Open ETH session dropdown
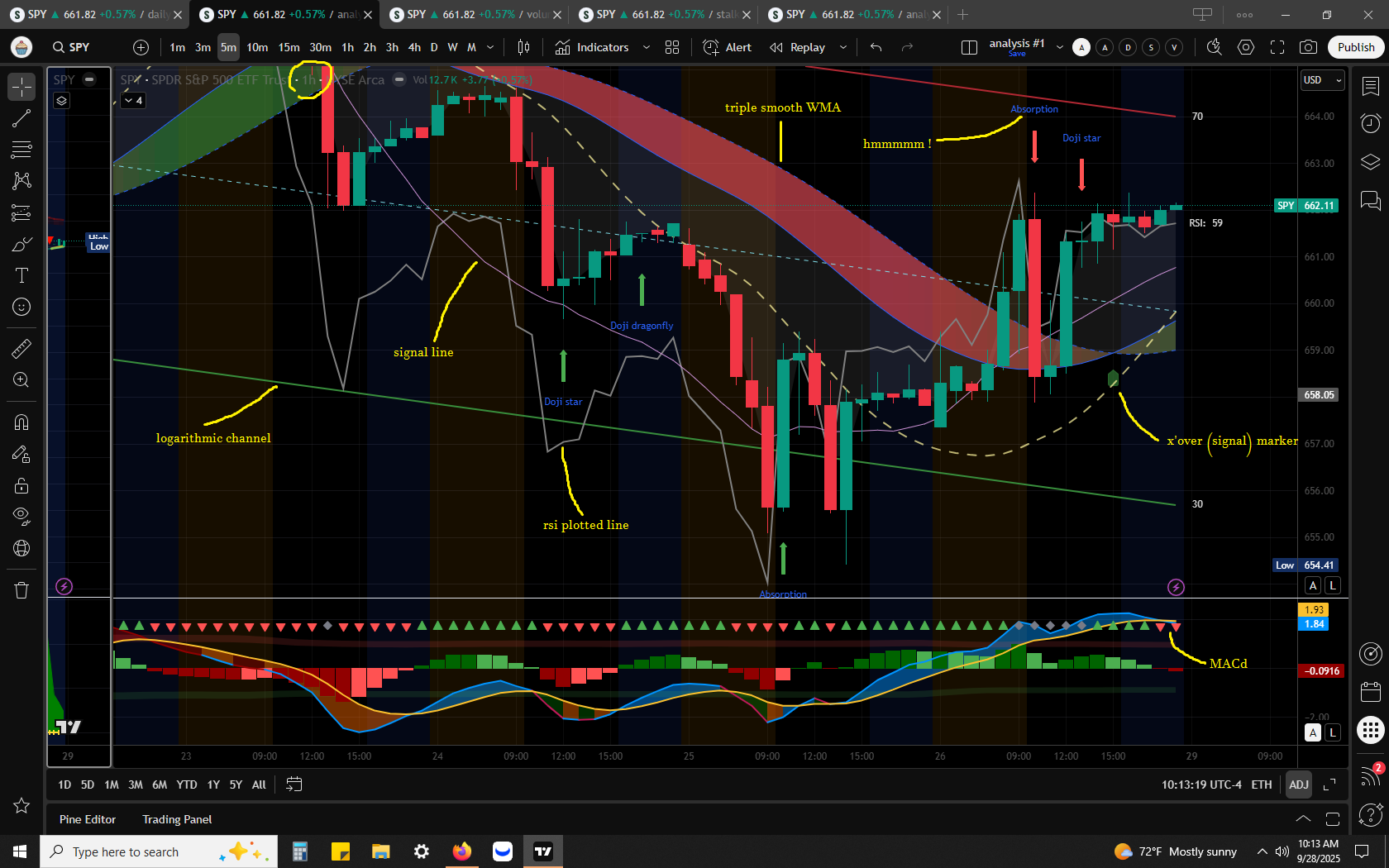 coord(1262,785)
